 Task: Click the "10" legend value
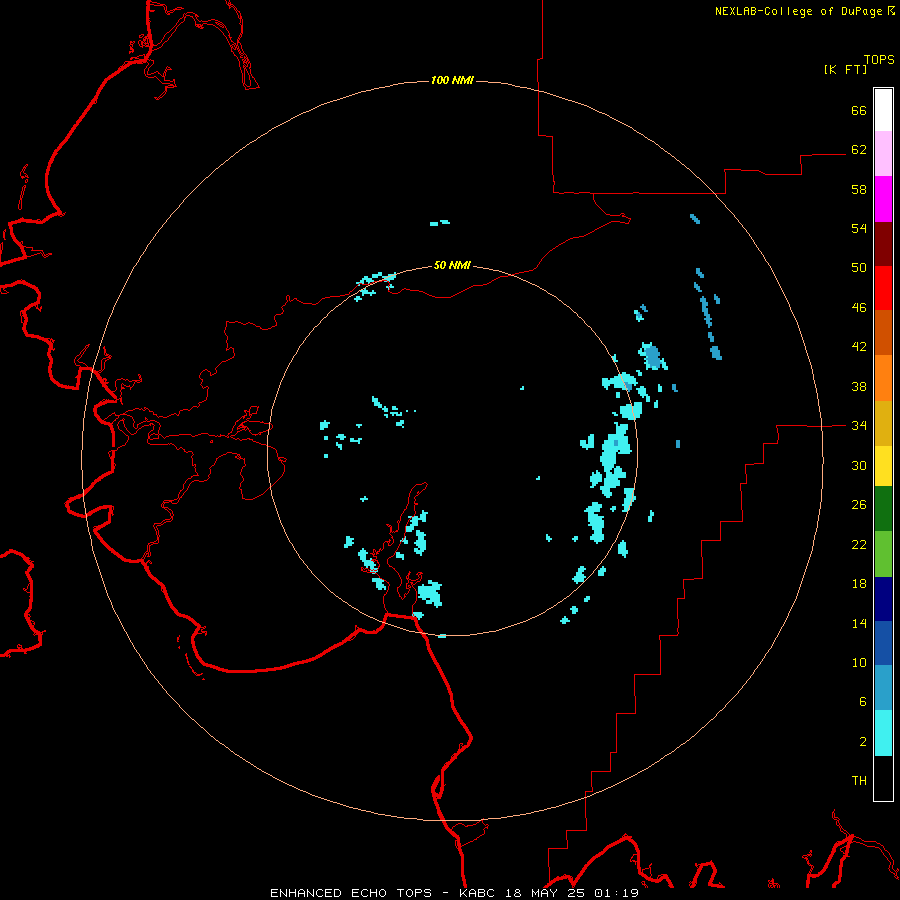click(859, 663)
